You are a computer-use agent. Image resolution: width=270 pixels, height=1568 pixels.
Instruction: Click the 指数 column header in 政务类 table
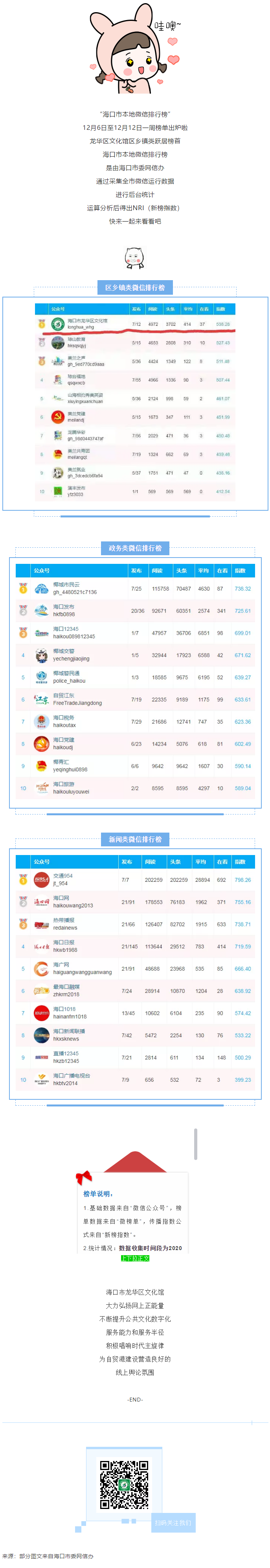pos(240,571)
